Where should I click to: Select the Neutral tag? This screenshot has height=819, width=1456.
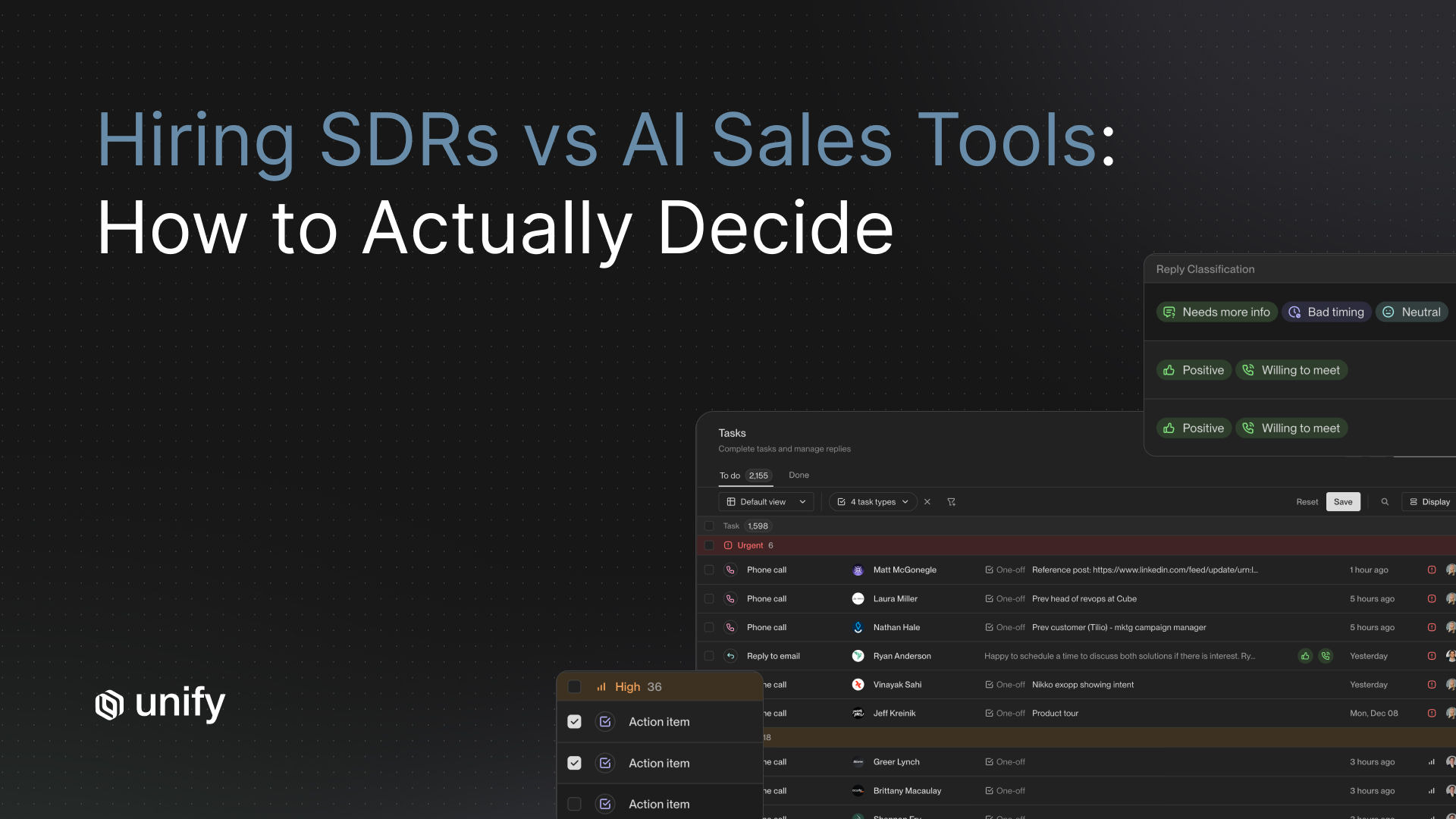[x=1412, y=312]
